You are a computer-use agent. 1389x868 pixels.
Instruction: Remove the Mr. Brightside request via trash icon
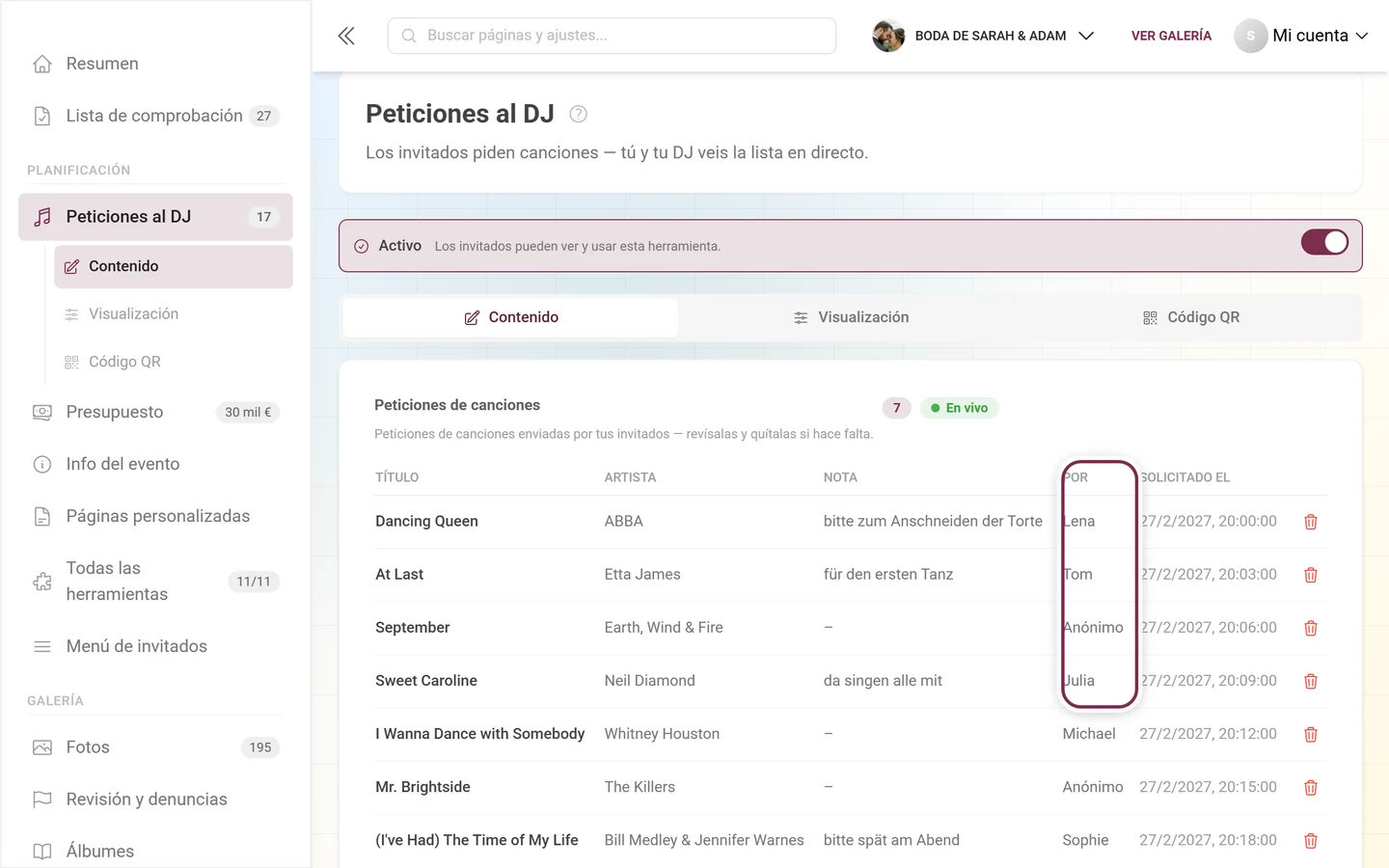pyautogui.click(x=1311, y=788)
